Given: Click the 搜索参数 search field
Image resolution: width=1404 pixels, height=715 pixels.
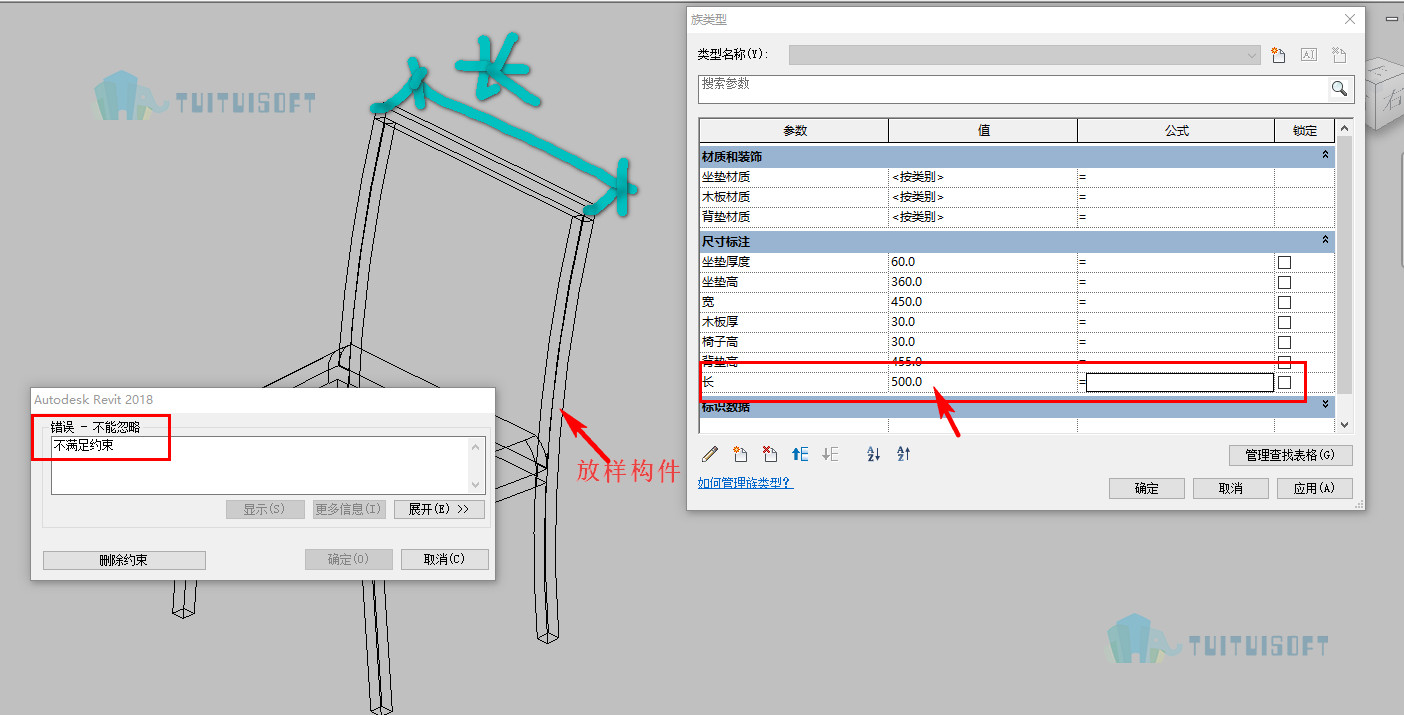Looking at the screenshot, I should (x=1012, y=89).
